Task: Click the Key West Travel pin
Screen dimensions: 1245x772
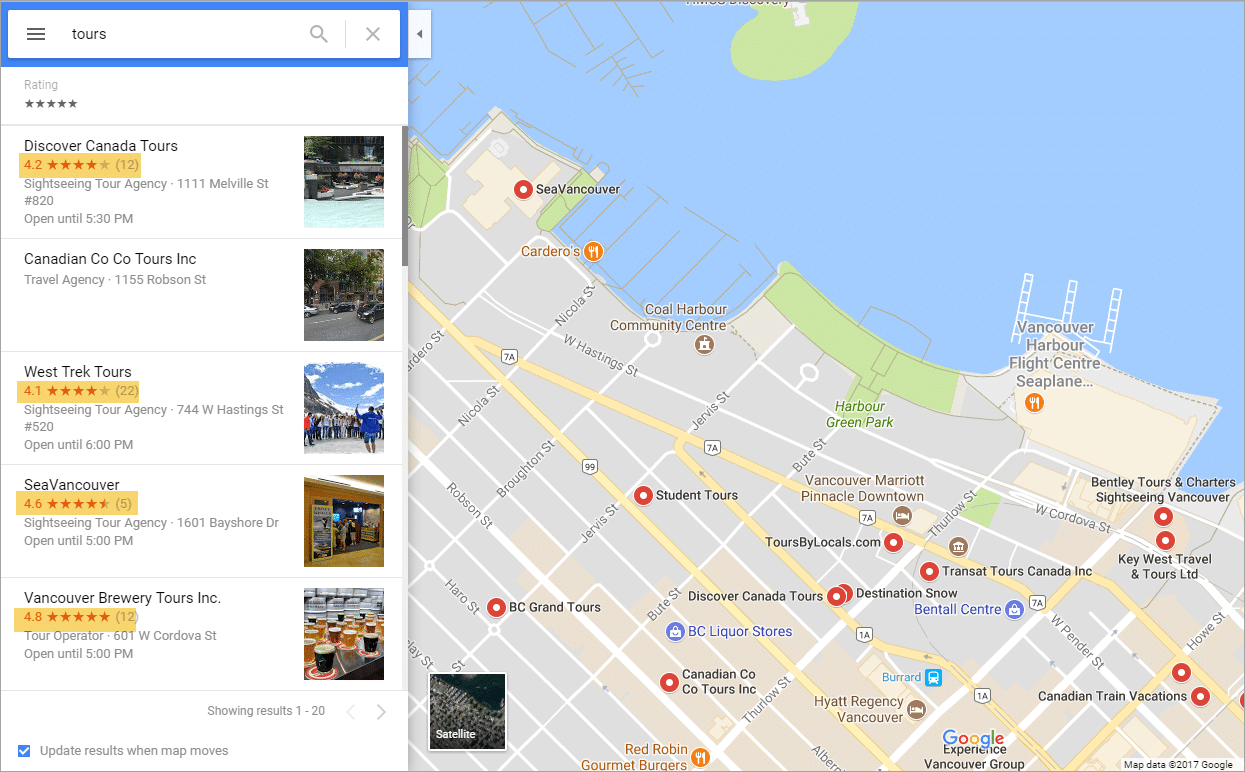Action: point(1165,541)
